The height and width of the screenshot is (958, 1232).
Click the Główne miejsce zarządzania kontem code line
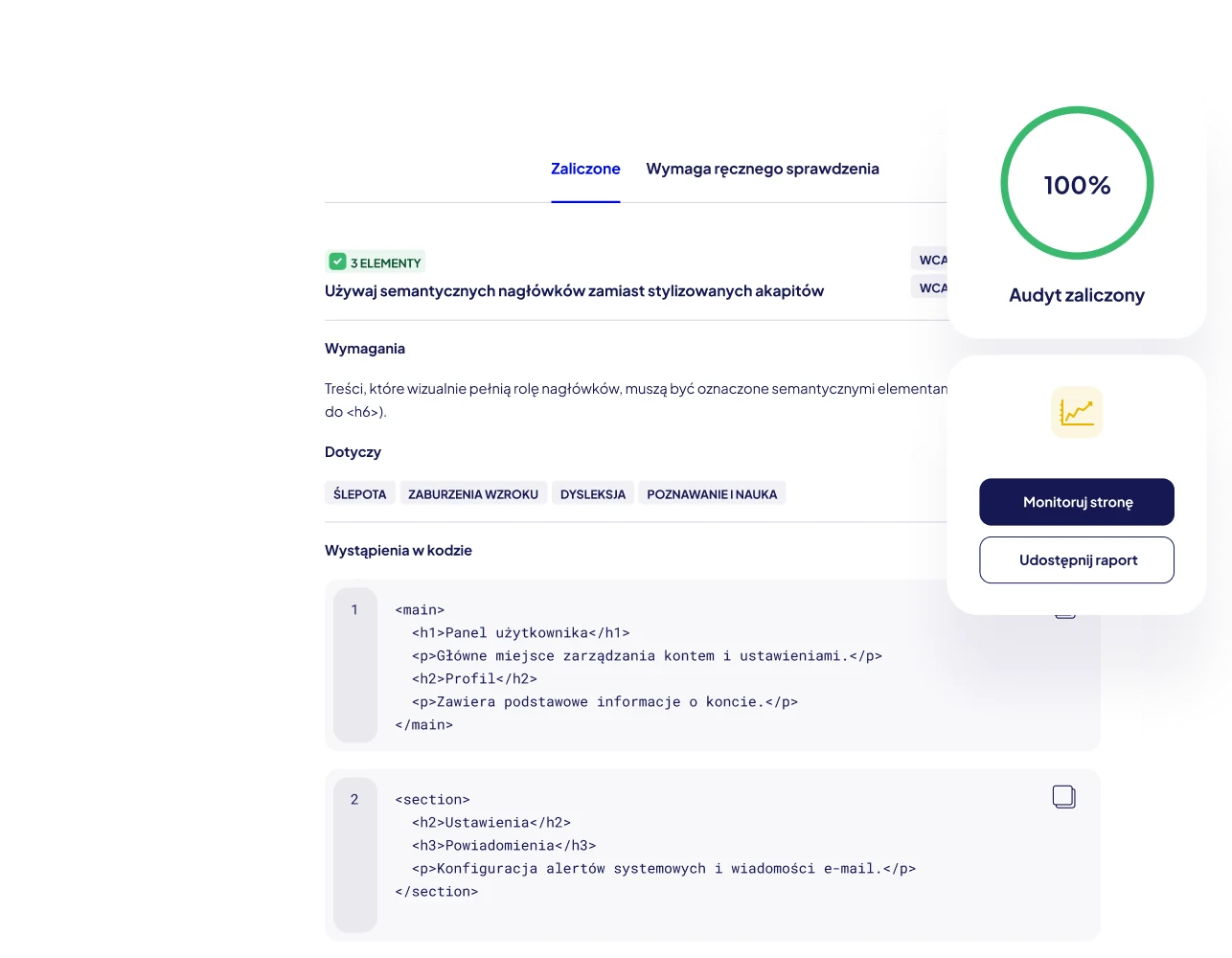click(x=647, y=656)
